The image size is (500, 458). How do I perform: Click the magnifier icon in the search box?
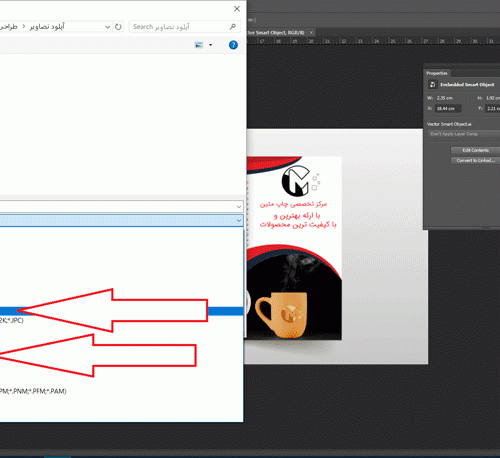pos(233,26)
